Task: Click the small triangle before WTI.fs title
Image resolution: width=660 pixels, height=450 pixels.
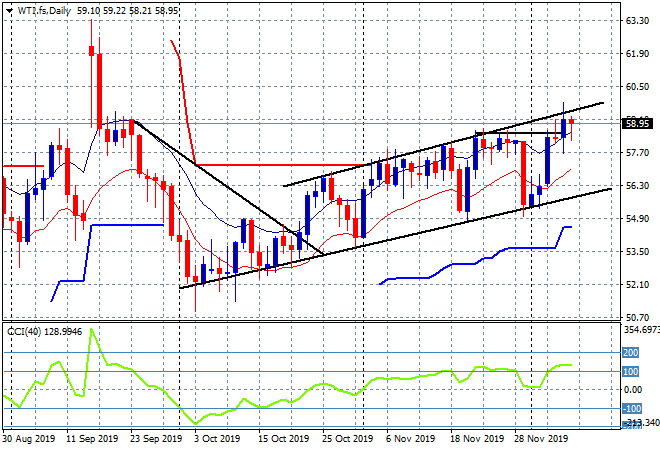Action: point(9,11)
